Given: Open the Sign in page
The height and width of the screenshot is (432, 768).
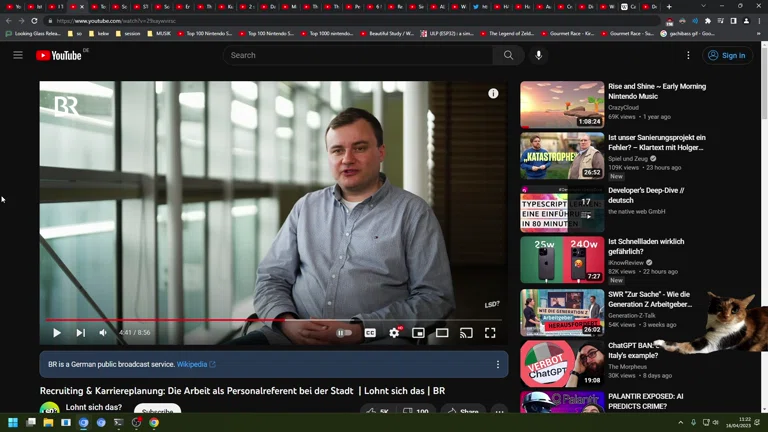Looking at the screenshot, I should [x=726, y=55].
